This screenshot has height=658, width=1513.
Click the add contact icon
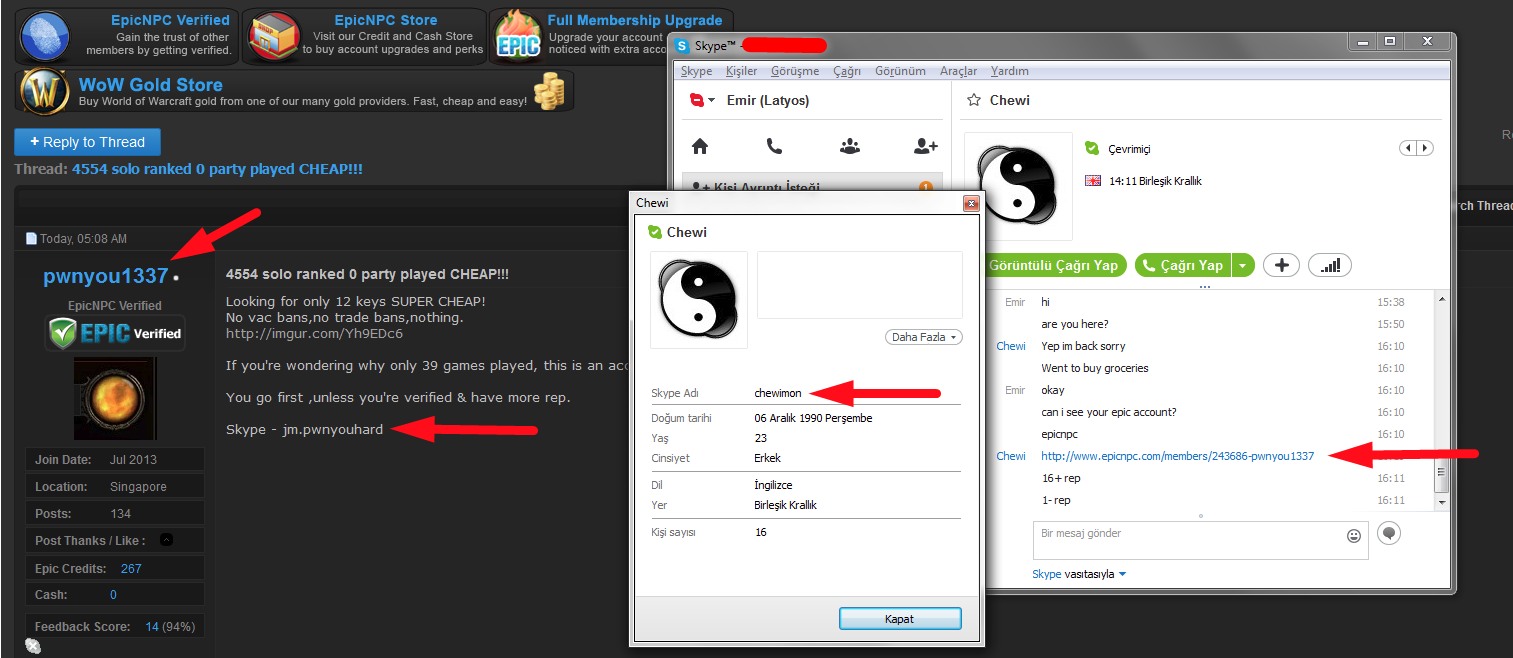point(925,146)
